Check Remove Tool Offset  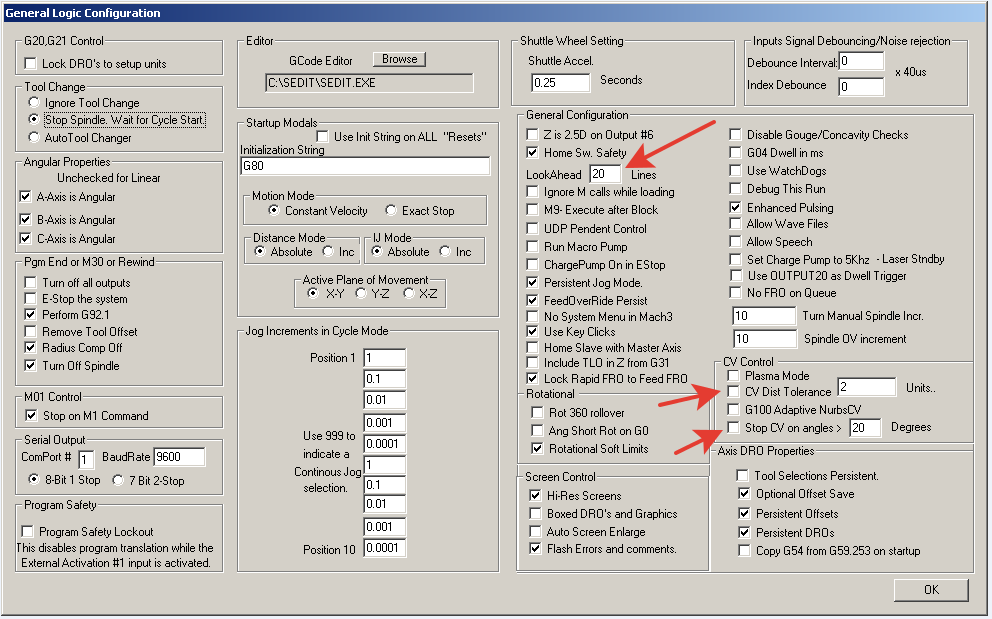click(x=30, y=331)
